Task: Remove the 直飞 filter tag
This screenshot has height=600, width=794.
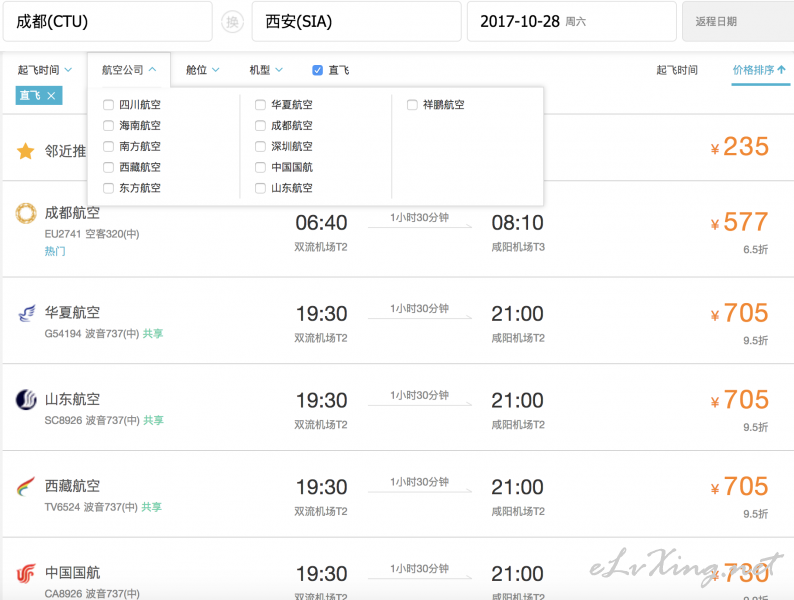Action: (51, 96)
